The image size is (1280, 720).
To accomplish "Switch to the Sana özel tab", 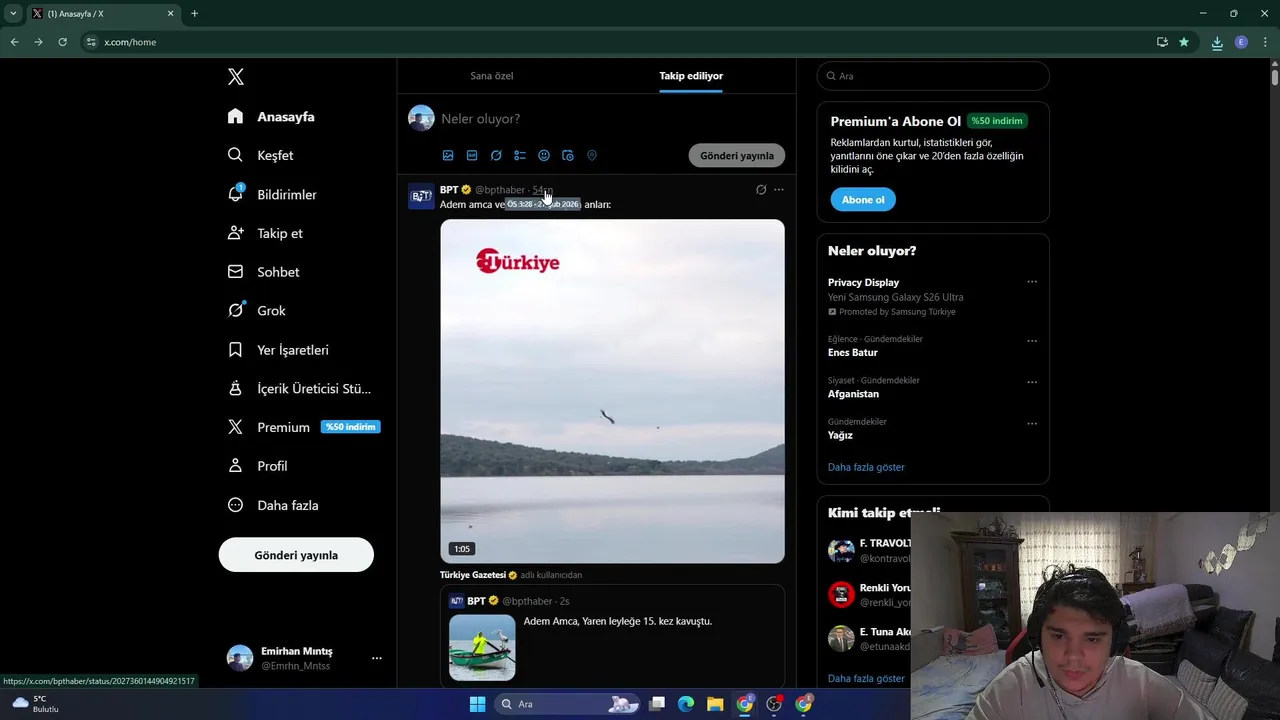I will point(492,76).
